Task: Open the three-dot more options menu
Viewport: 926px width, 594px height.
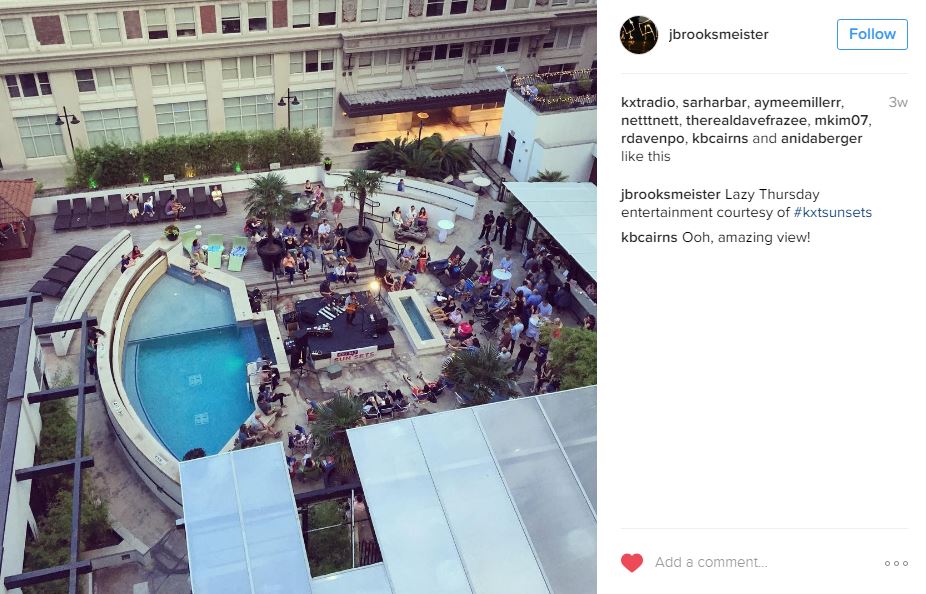Action: [896, 563]
